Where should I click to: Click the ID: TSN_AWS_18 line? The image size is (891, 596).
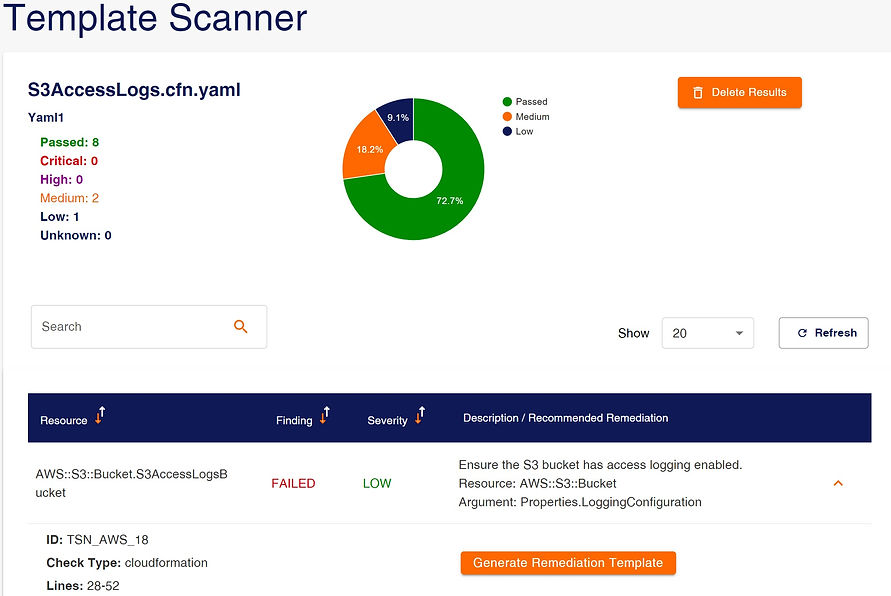point(97,540)
